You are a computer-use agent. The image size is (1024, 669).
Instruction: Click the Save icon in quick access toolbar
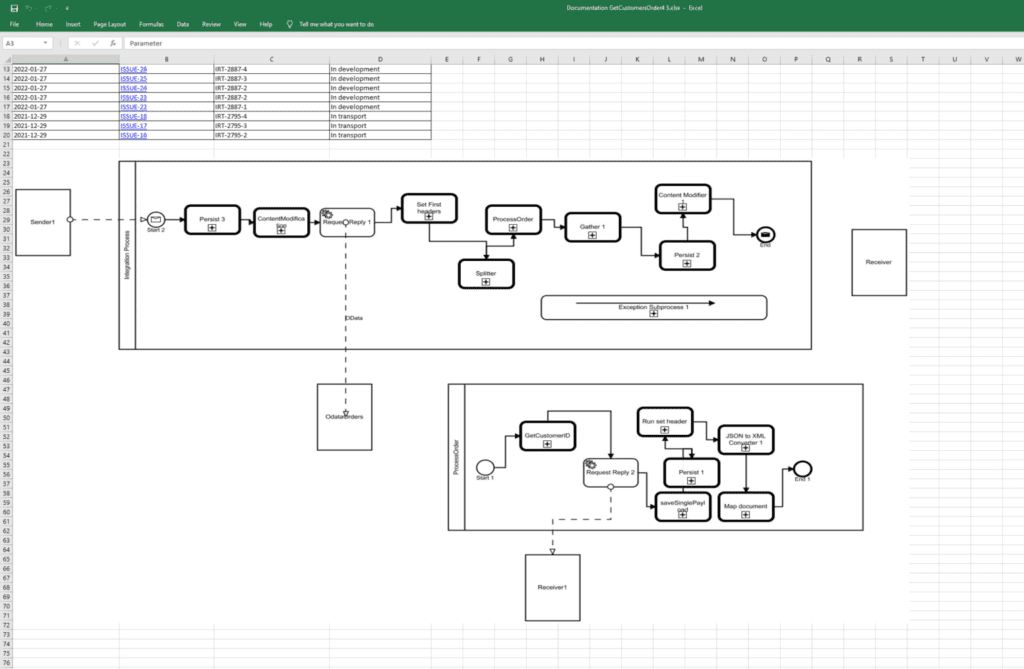click(14, 8)
